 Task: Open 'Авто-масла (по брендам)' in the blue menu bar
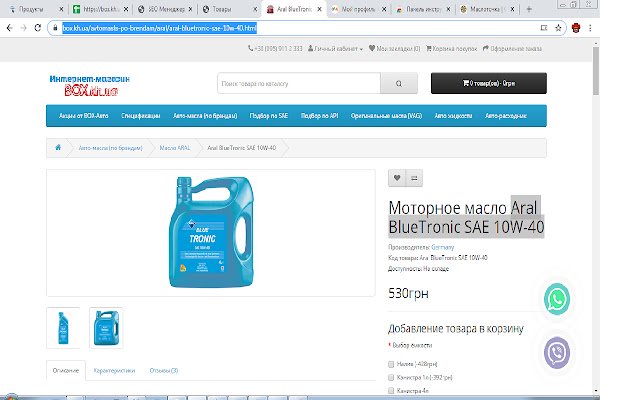(205, 116)
